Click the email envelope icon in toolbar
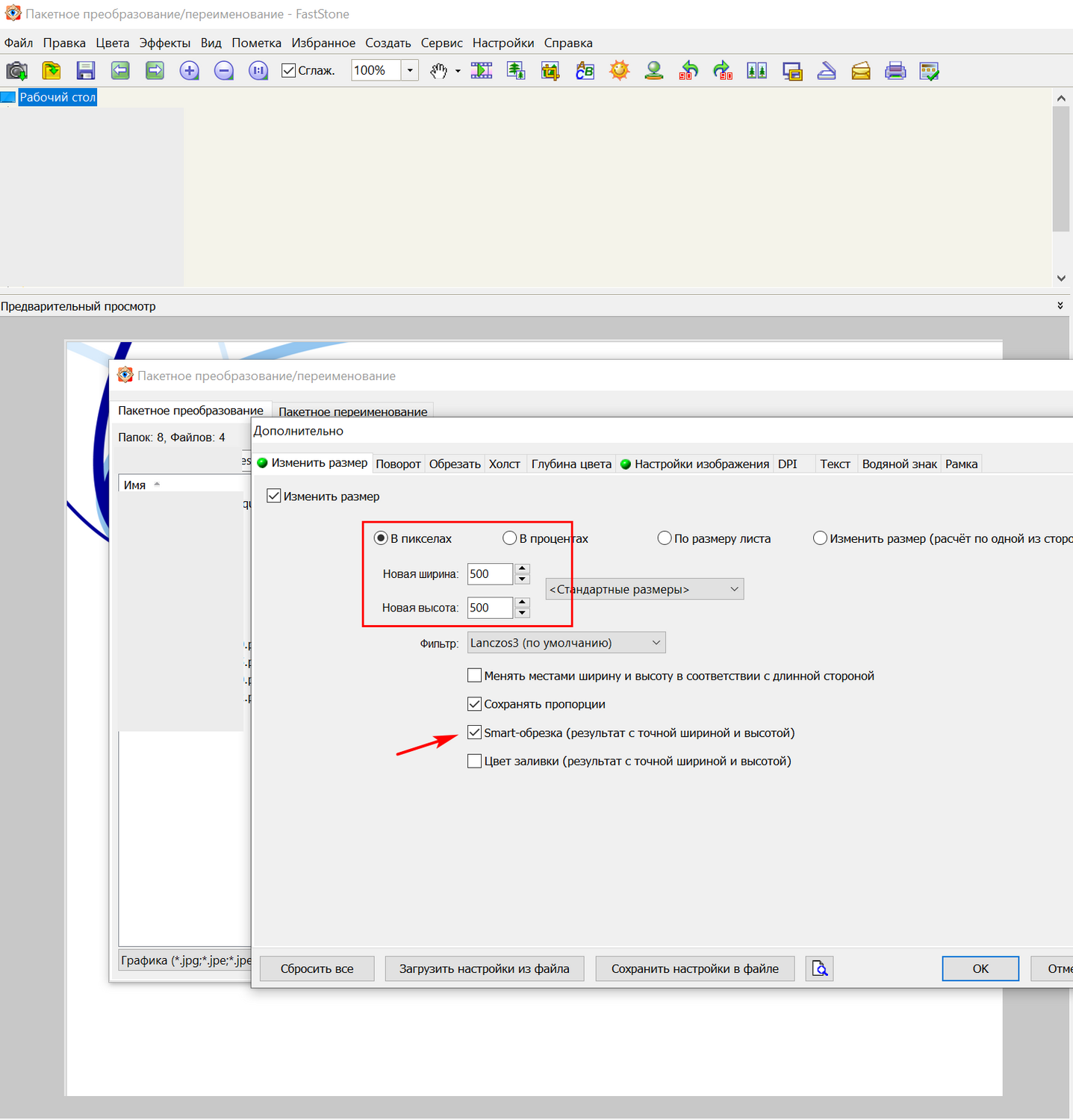The image size is (1073, 1120). point(860,71)
